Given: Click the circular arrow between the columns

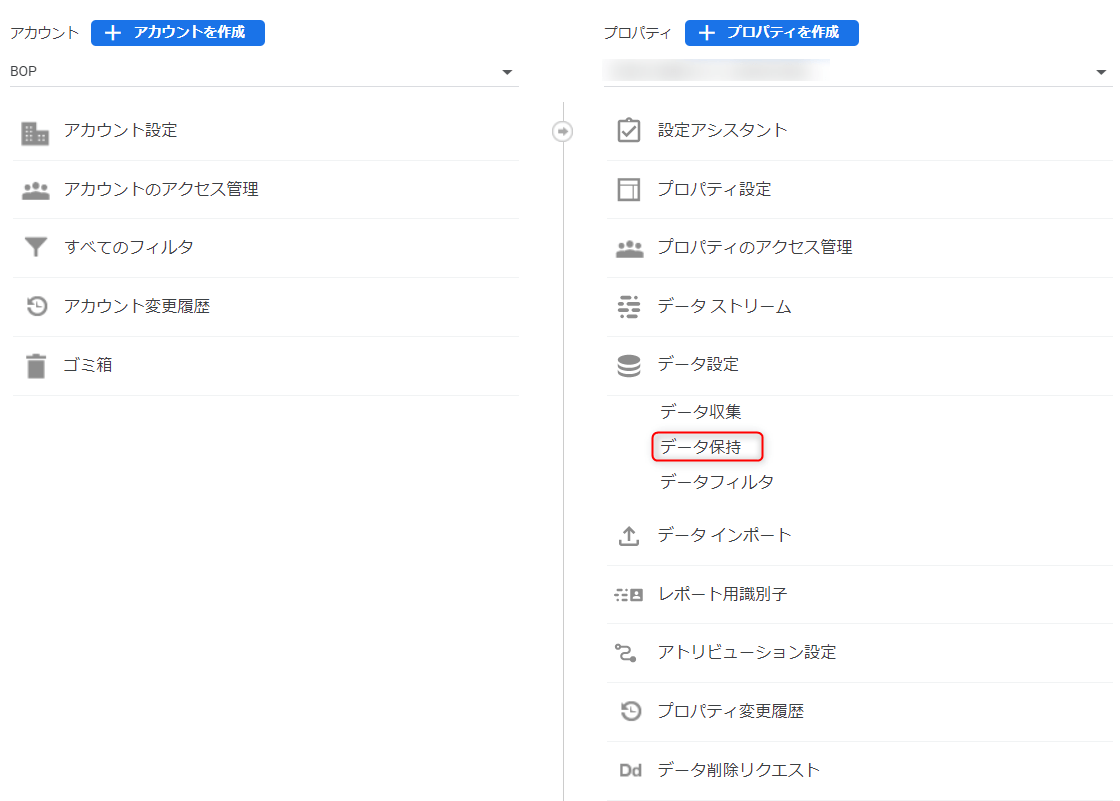Looking at the screenshot, I should coord(563,131).
